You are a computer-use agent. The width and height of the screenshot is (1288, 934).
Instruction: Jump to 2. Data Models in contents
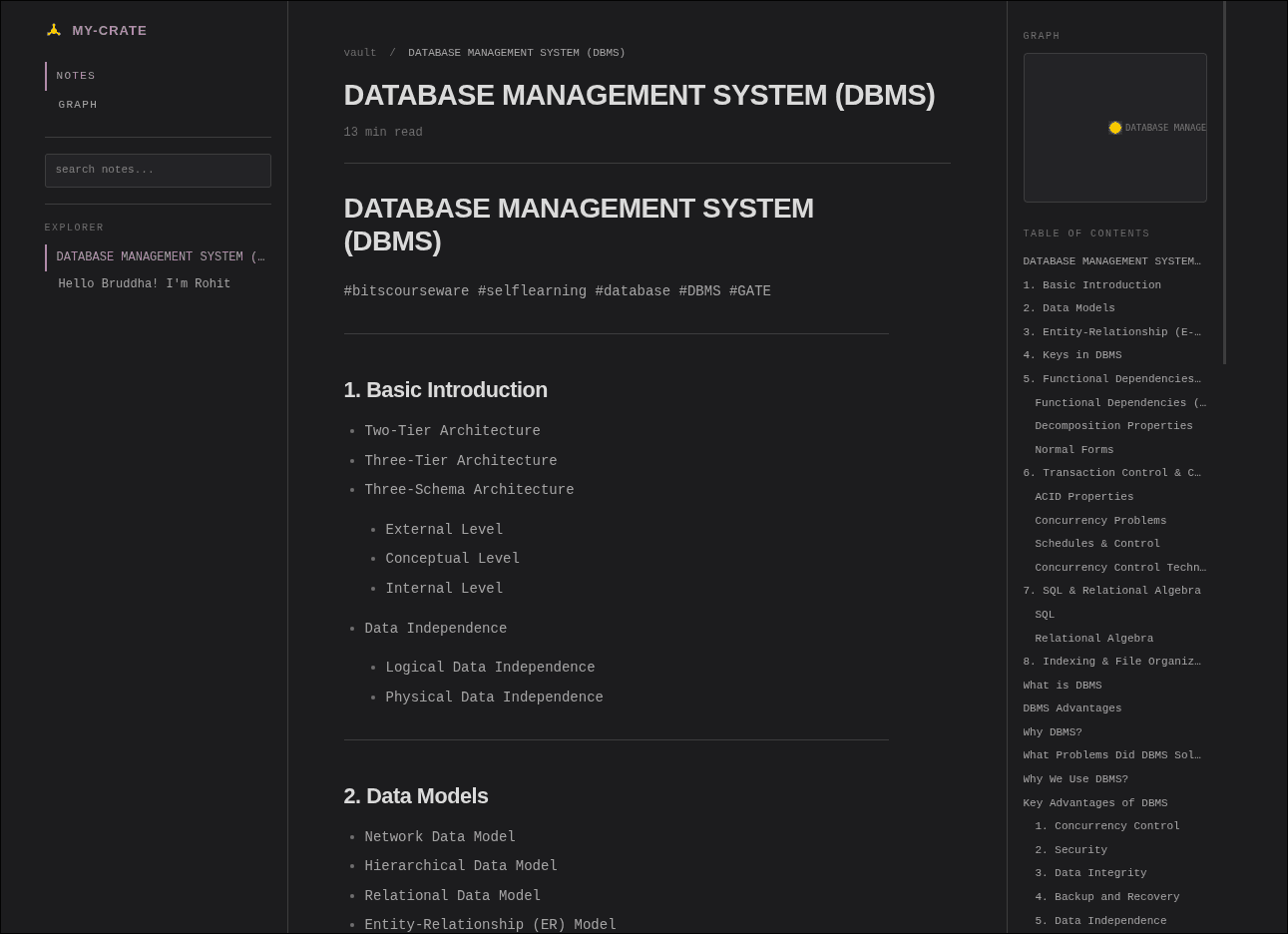click(1069, 308)
